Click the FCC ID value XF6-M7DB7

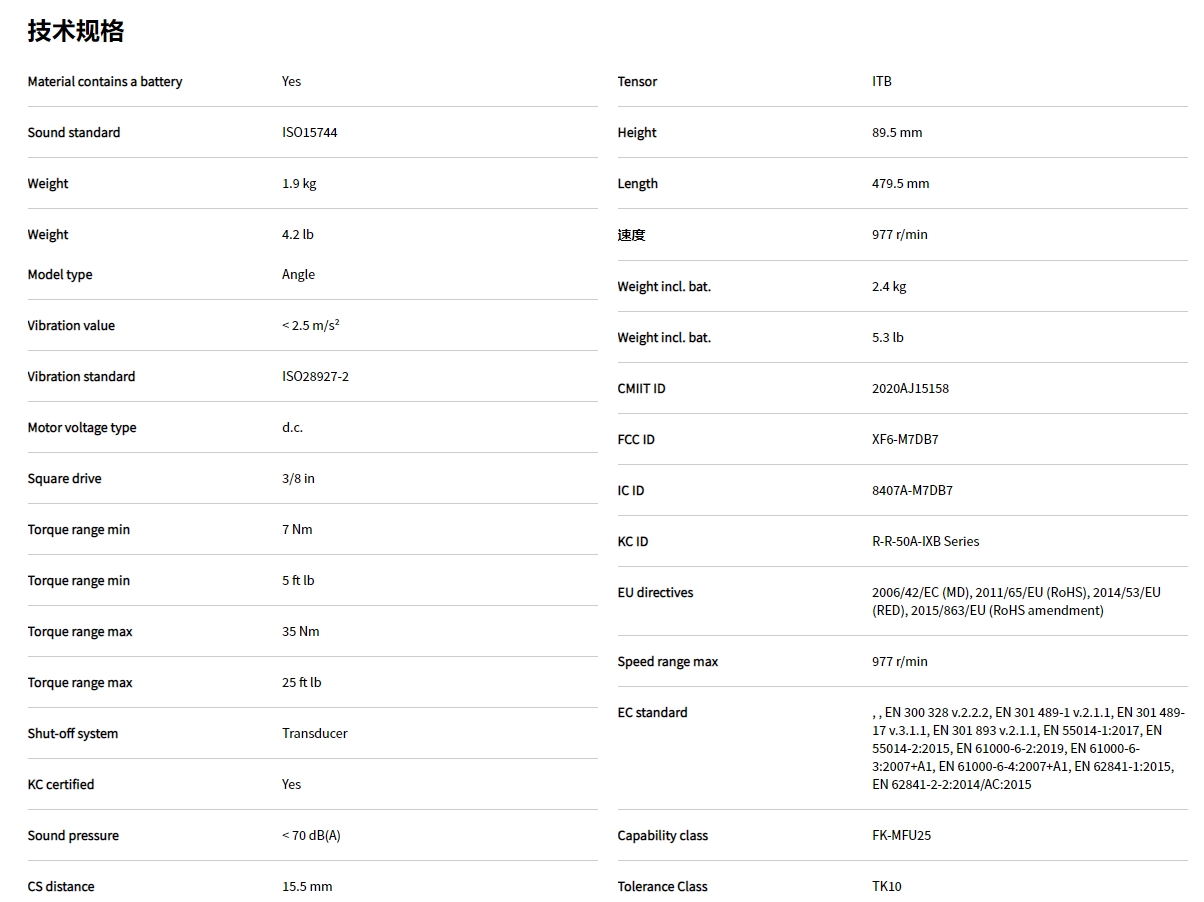[x=905, y=440]
